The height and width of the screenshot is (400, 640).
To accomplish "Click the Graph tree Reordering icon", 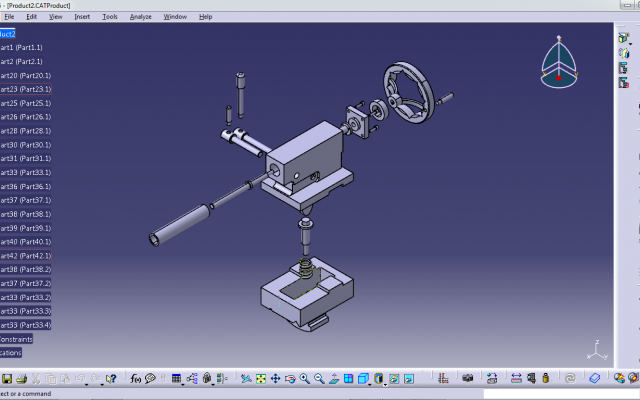I will (x=623, y=68).
